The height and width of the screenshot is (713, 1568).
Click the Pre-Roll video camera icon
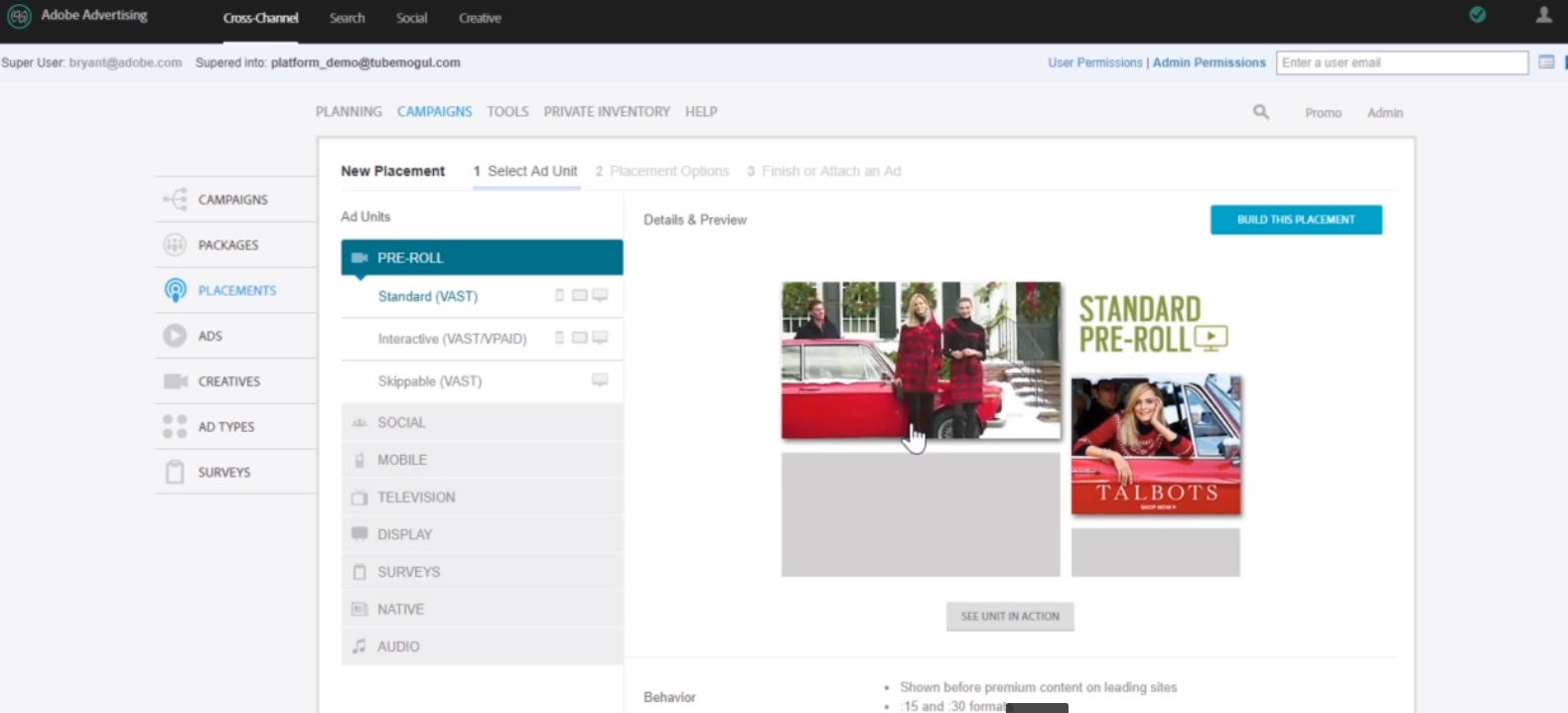click(x=359, y=257)
